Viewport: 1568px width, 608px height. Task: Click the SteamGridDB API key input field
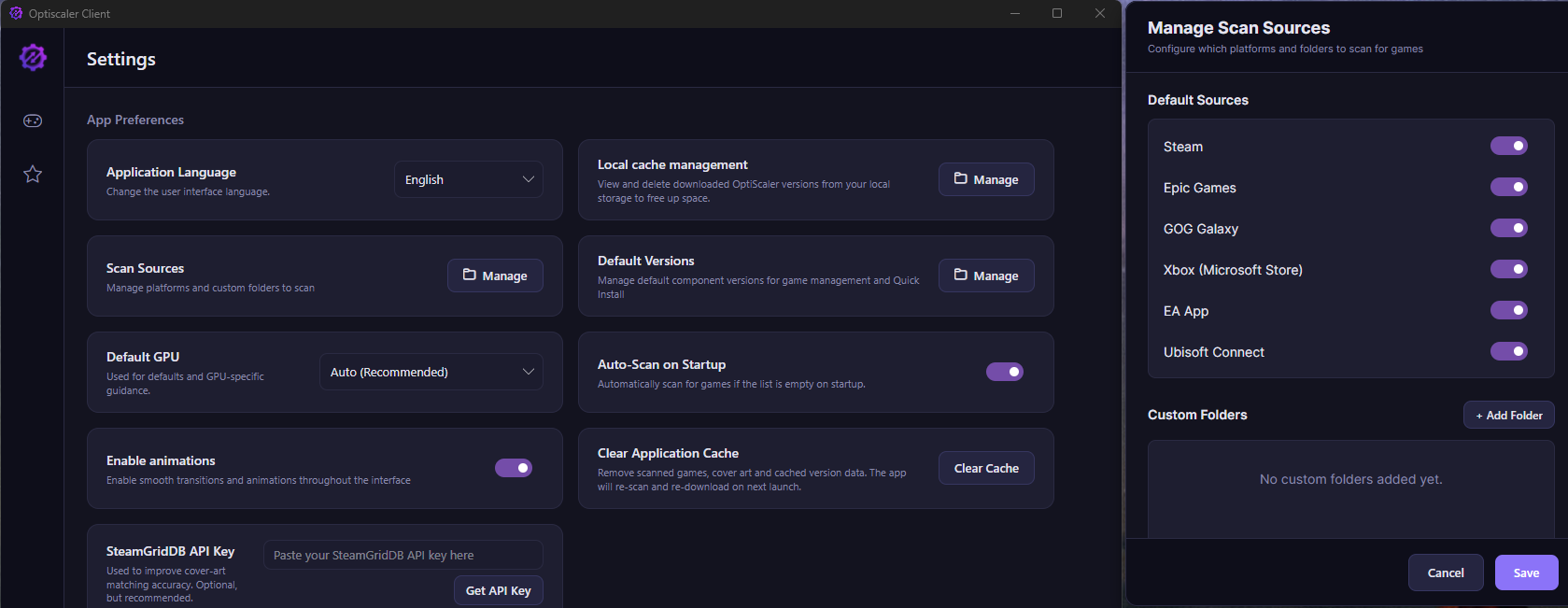pos(403,555)
